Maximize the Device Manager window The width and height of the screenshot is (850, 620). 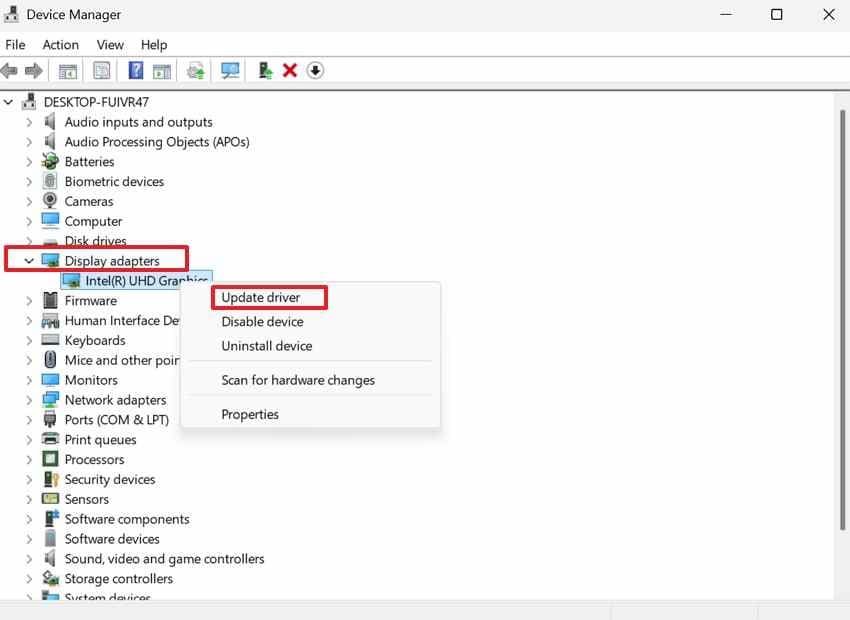coord(776,15)
